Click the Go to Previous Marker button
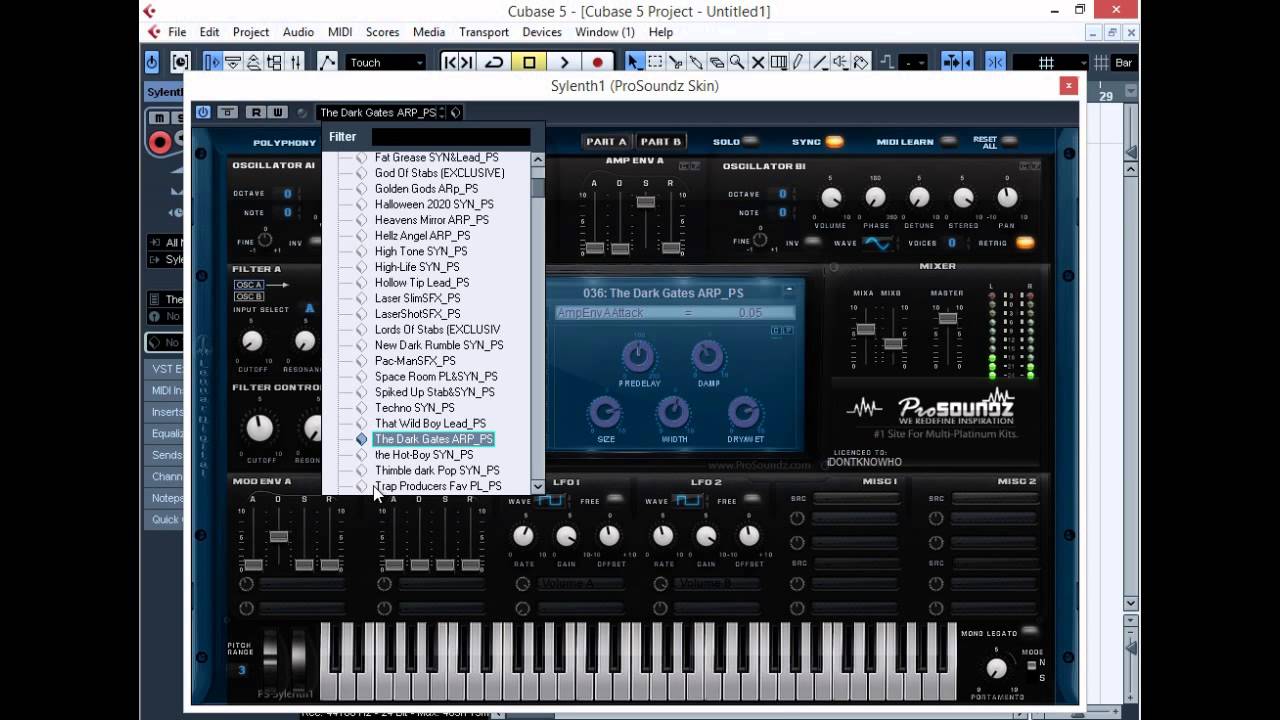The width and height of the screenshot is (1280, 720). coord(449,62)
